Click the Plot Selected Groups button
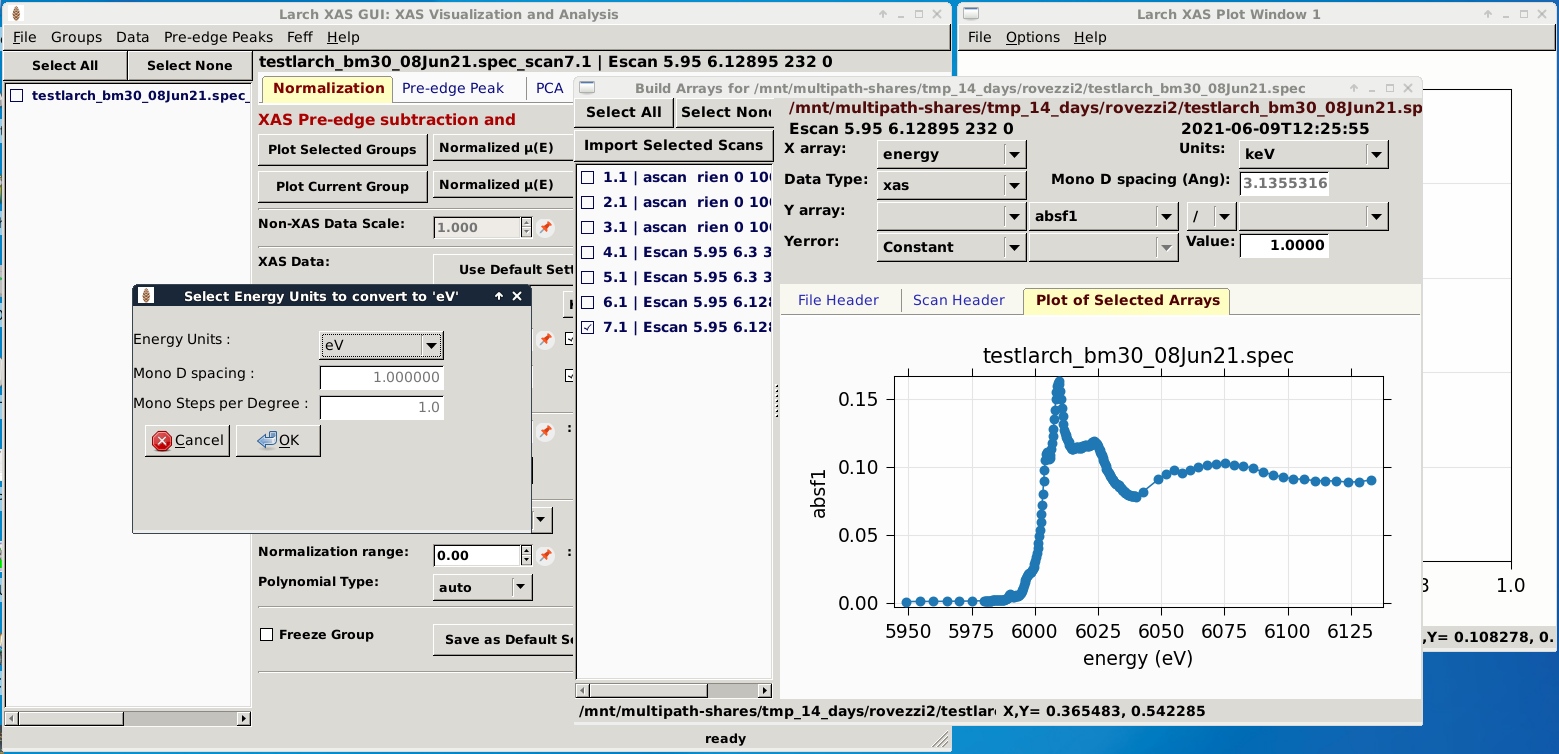1559x754 pixels. pos(342,150)
